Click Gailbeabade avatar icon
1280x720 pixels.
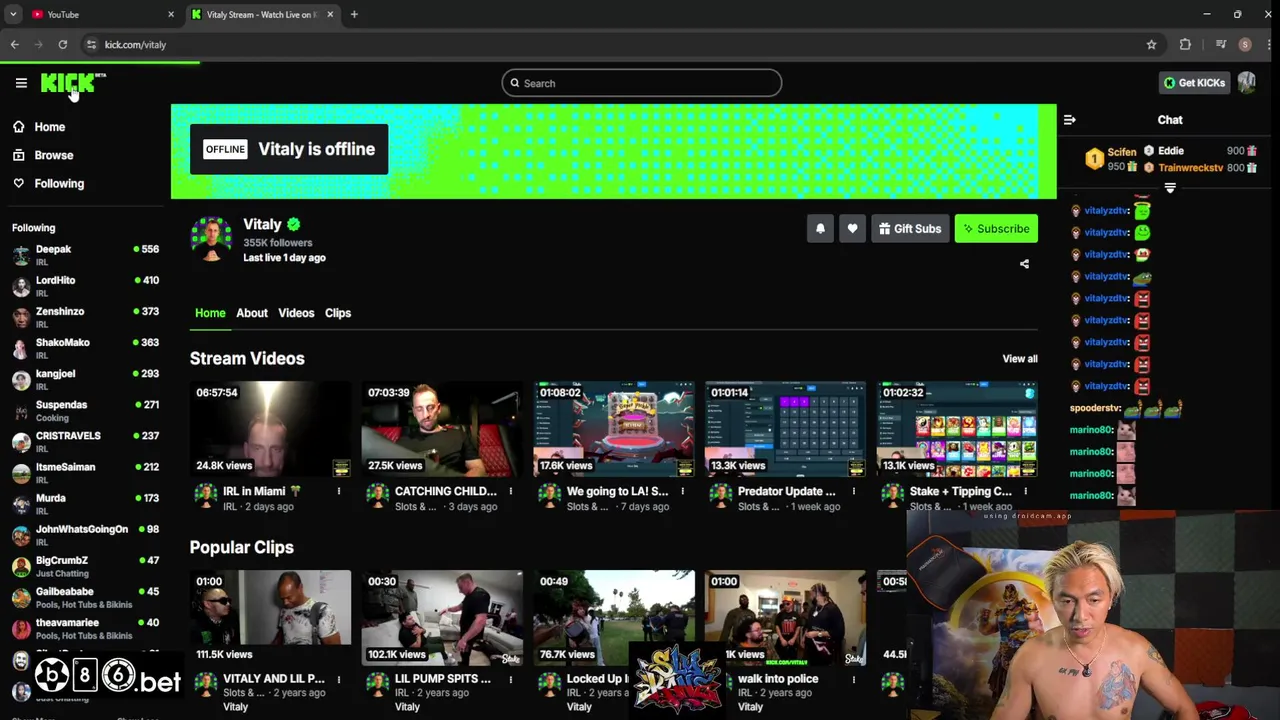(x=21, y=597)
